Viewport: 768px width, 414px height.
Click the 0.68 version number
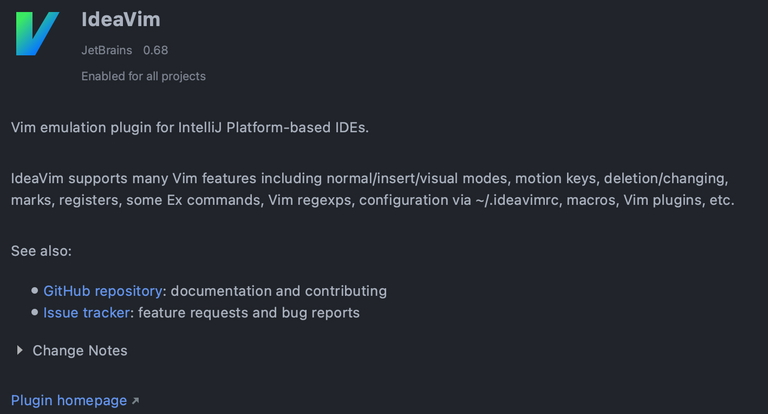click(156, 50)
